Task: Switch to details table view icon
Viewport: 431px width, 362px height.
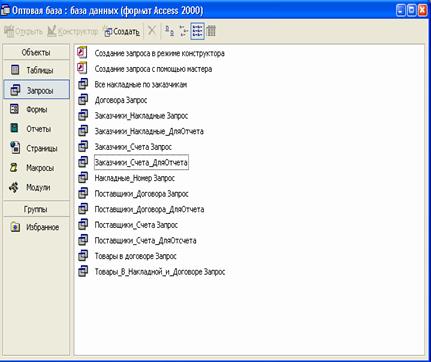Action: tap(211, 31)
